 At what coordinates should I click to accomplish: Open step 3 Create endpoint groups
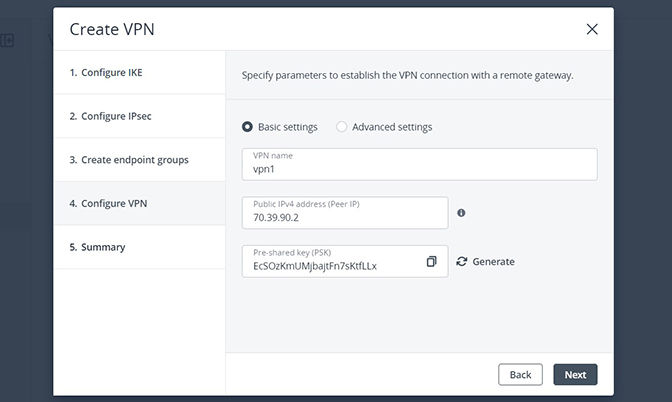(140, 160)
